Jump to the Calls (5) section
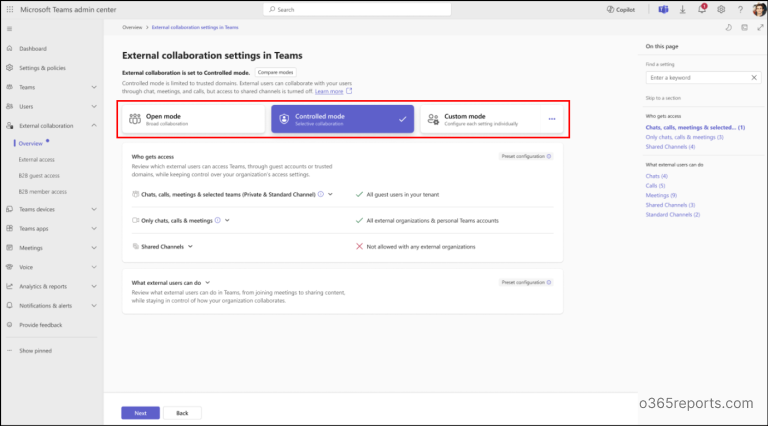This screenshot has width=768, height=426. click(x=655, y=186)
